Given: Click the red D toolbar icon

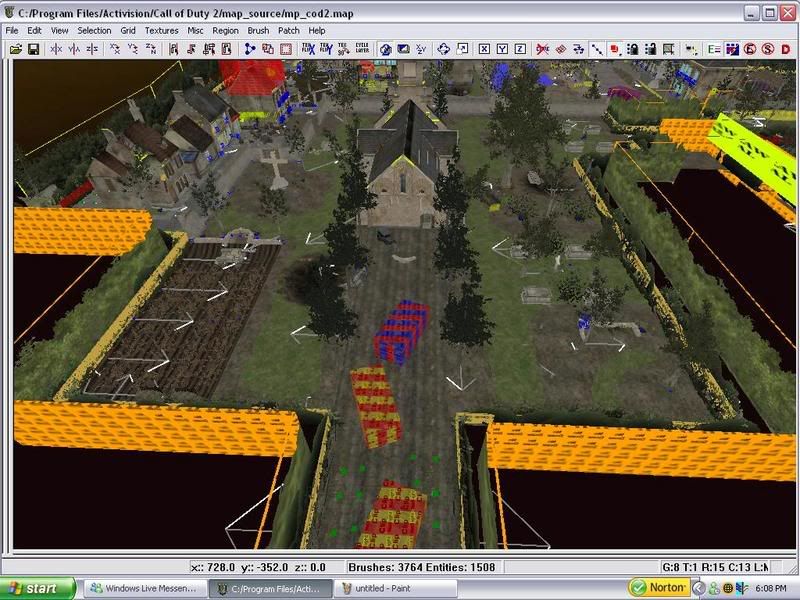Looking at the screenshot, I should pyautogui.click(x=787, y=48).
